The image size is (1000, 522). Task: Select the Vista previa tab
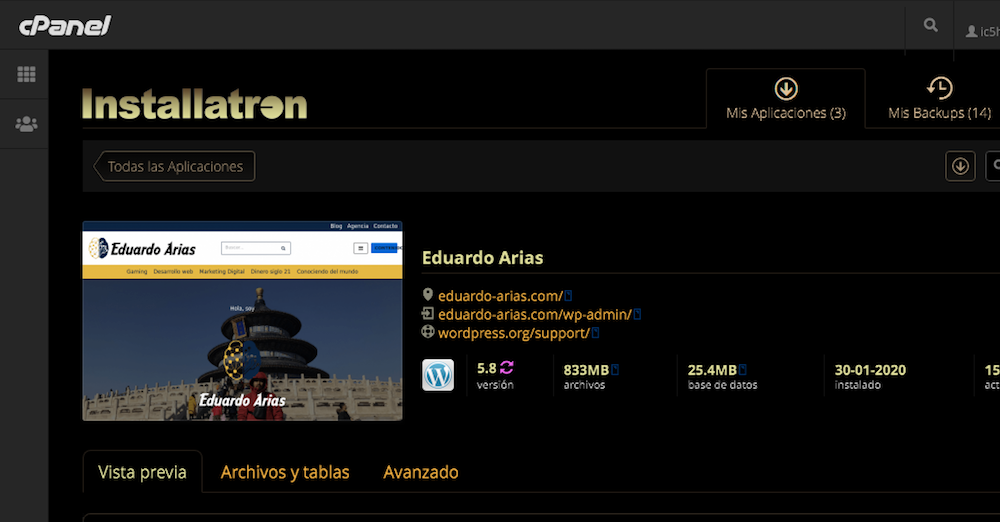point(142,472)
